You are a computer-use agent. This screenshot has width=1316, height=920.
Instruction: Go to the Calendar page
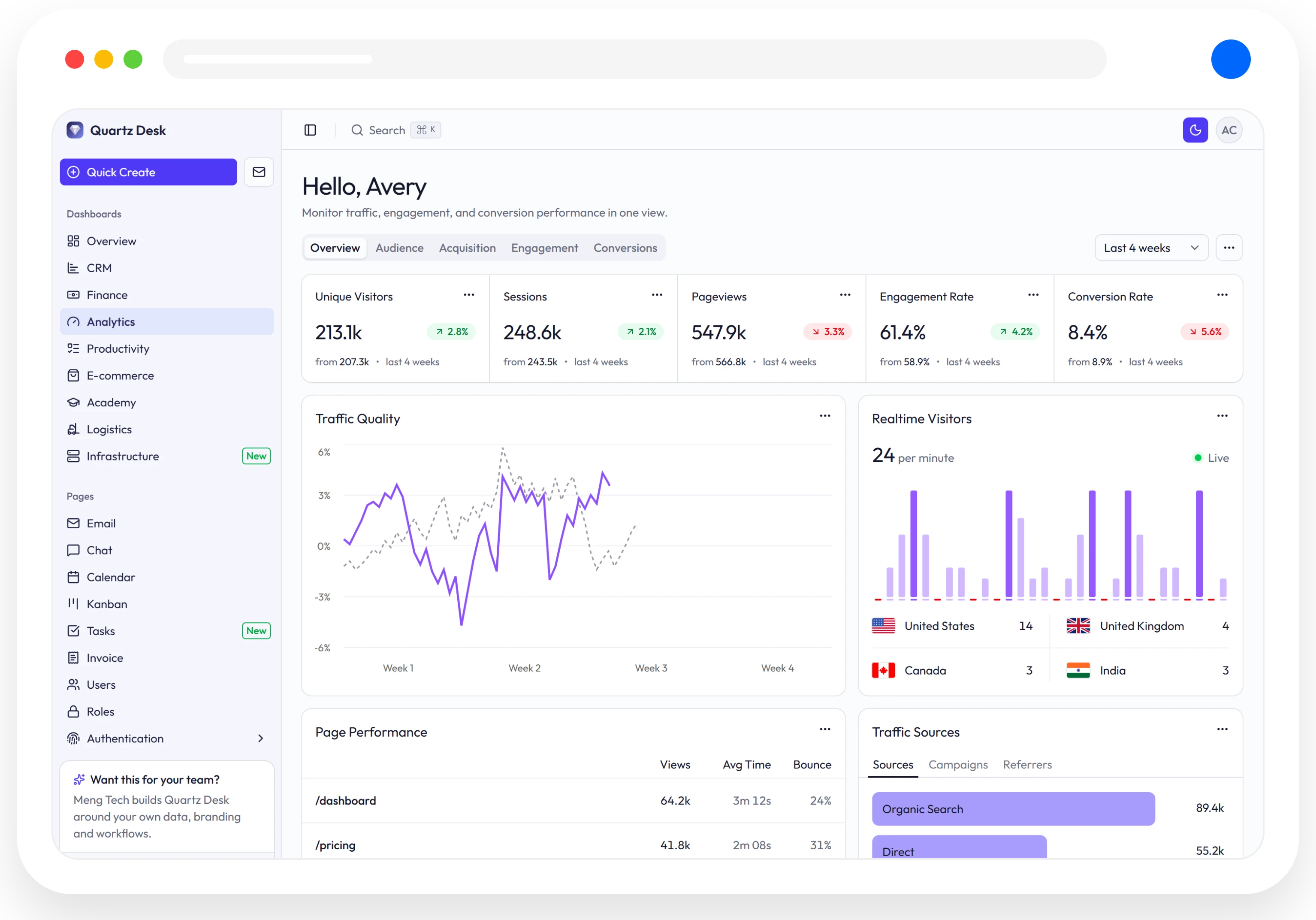[167, 577]
